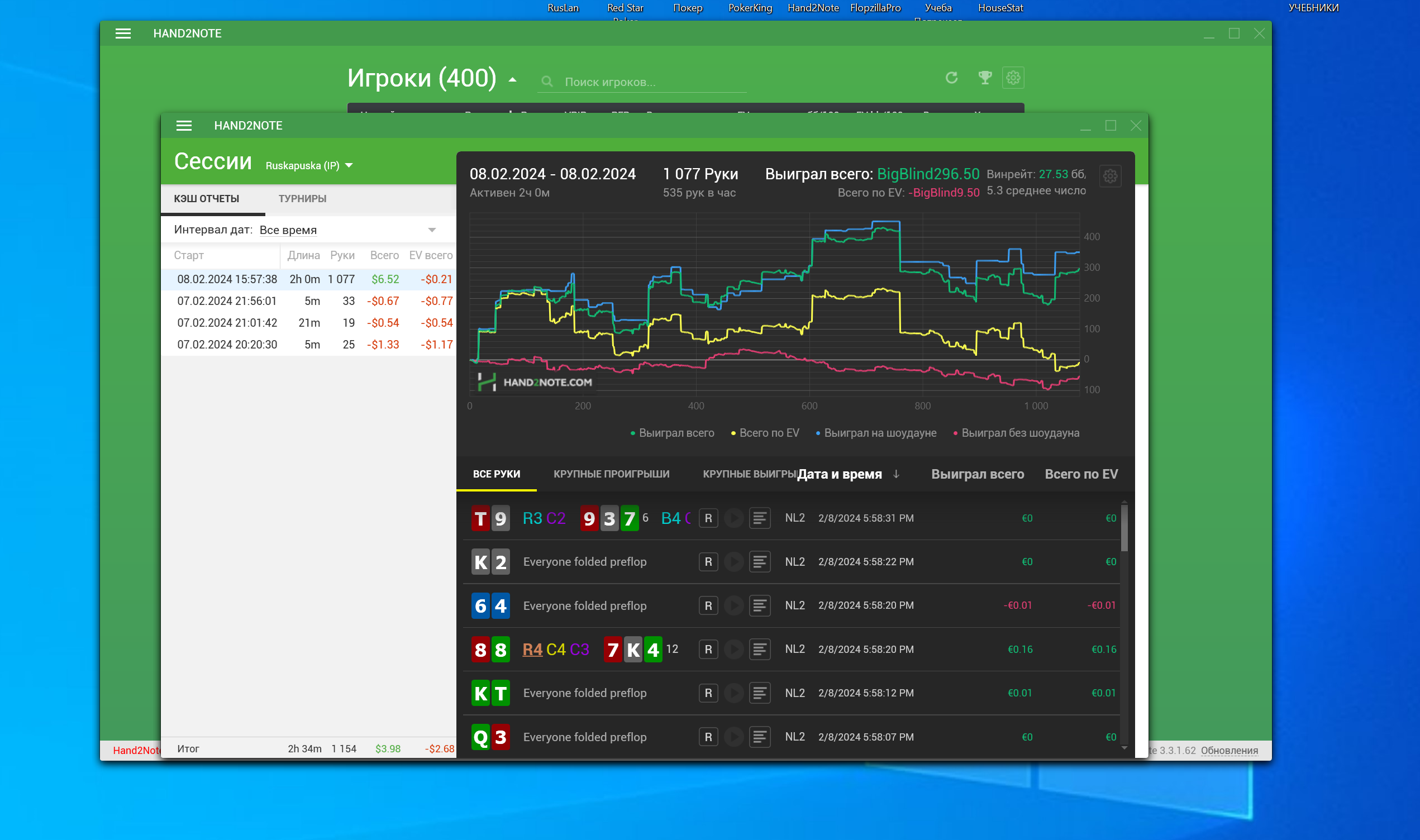Click play button for 64 hand
The height and width of the screenshot is (840, 1420).
pyautogui.click(x=734, y=605)
